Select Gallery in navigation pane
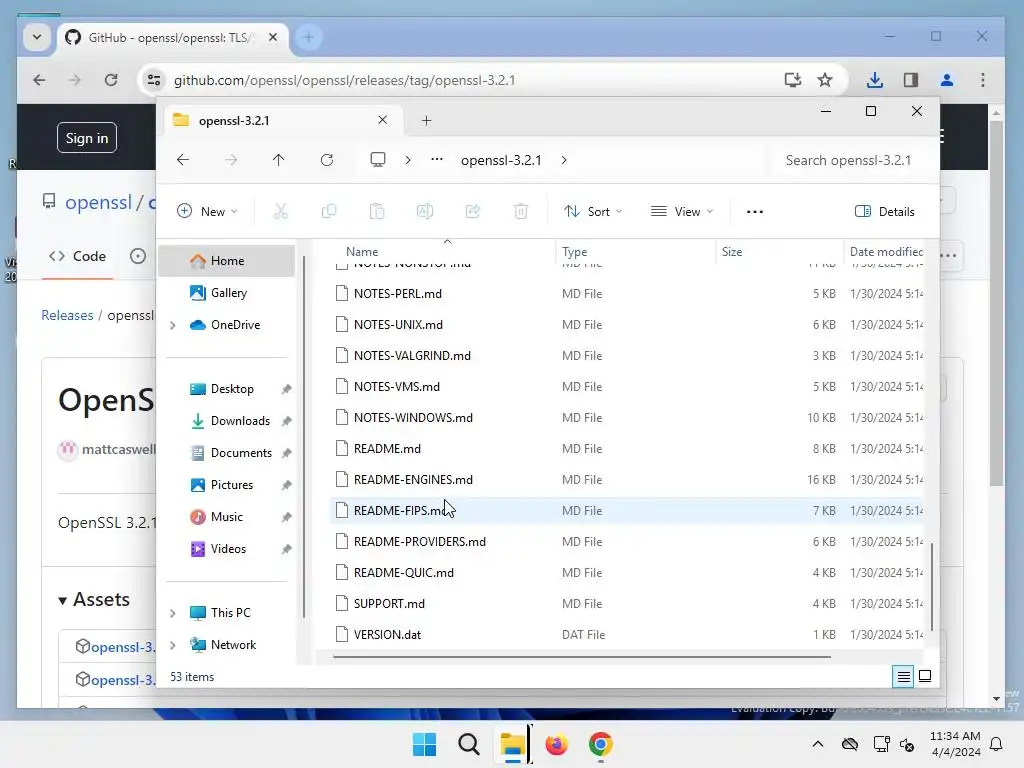This screenshot has width=1024, height=768. (227, 293)
